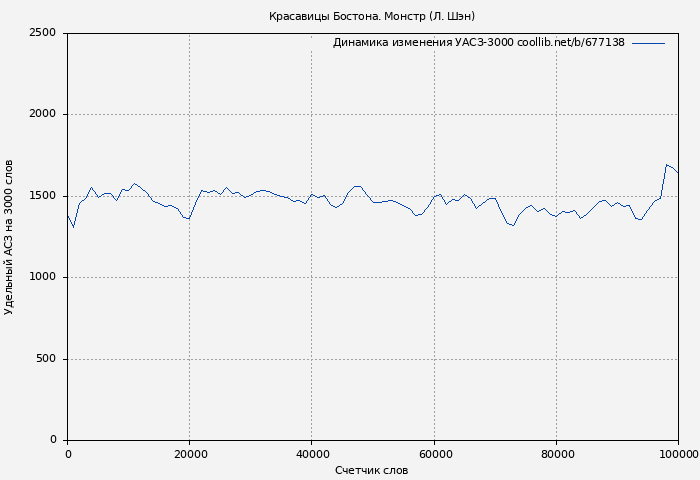Viewport: 700px width, 480px height.
Task: Click the legend text 'Динамика изменения УАСЗ-3000'
Action: [478, 43]
